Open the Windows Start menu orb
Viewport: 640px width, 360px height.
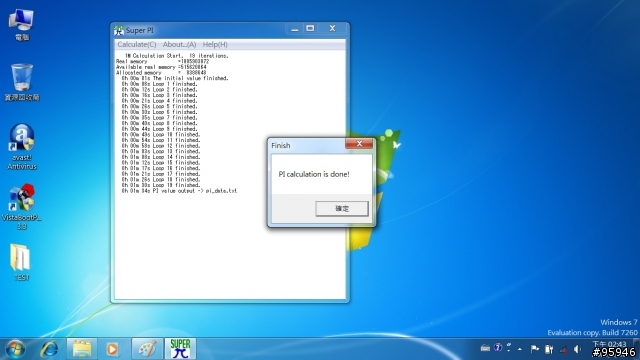15,349
